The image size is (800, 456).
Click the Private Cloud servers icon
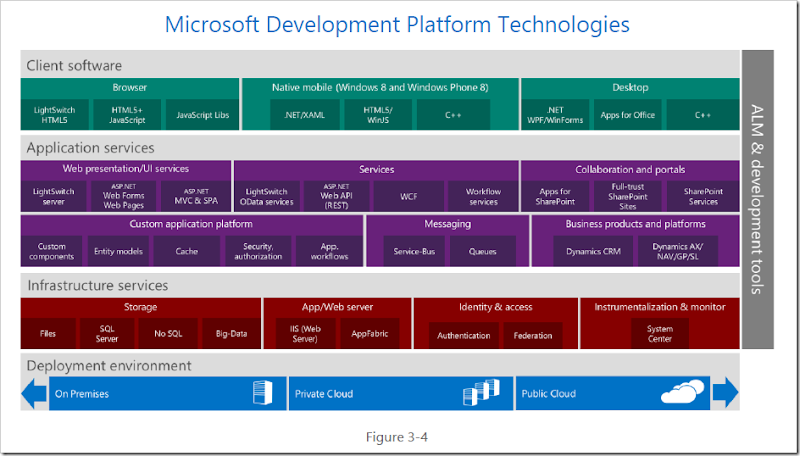(x=481, y=392)
